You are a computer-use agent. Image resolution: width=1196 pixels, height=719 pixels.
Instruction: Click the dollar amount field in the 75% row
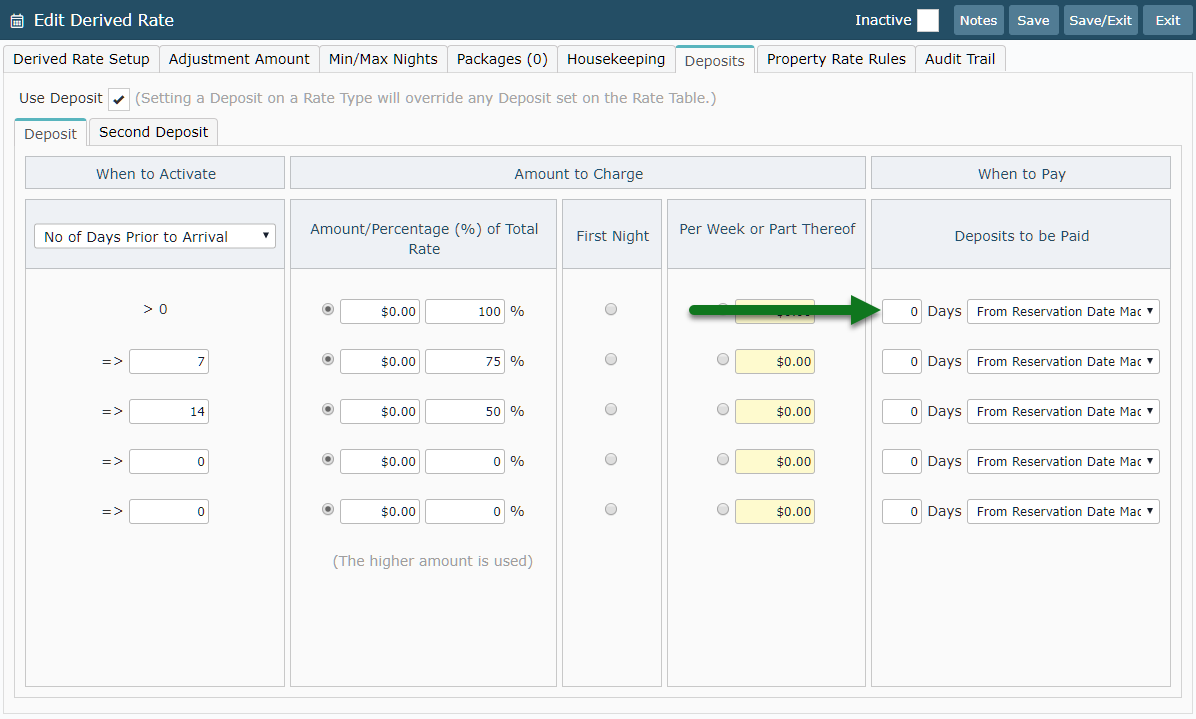[380, 361]
